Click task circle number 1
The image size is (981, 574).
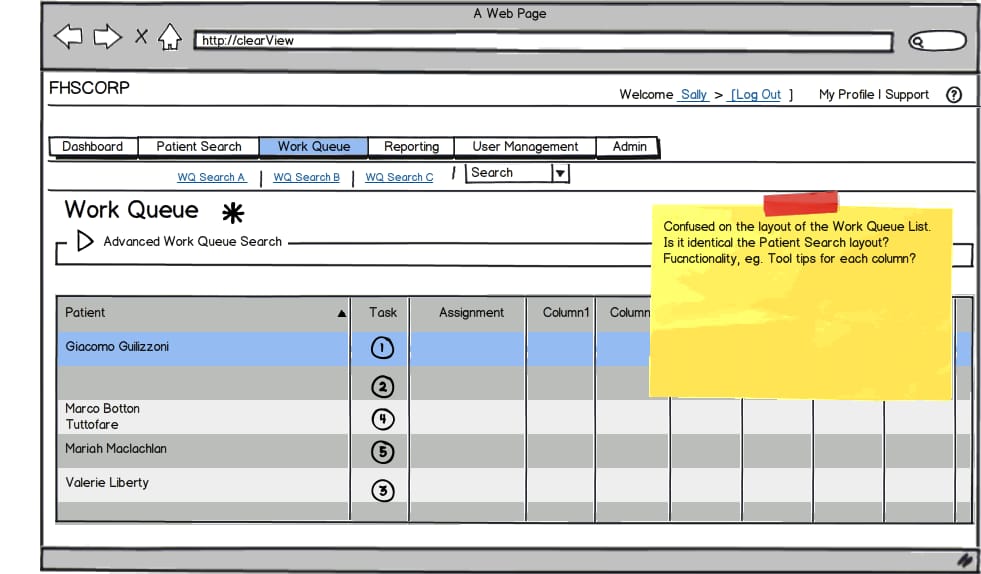[382, 348]
